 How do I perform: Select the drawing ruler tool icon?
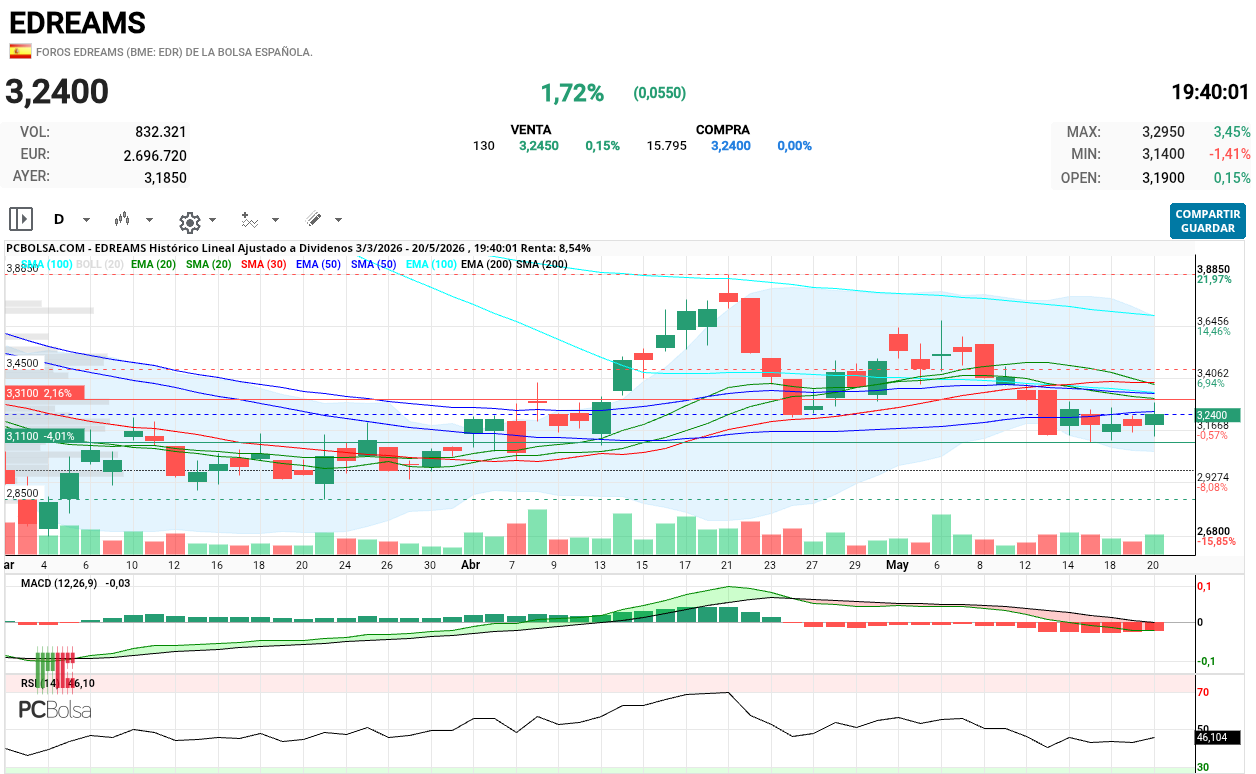pos(313,219)
